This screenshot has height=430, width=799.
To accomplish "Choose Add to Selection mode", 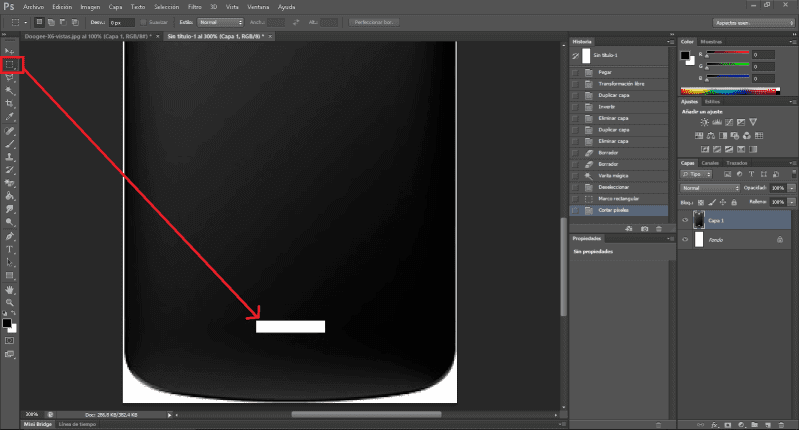I will tap(51, 22).
